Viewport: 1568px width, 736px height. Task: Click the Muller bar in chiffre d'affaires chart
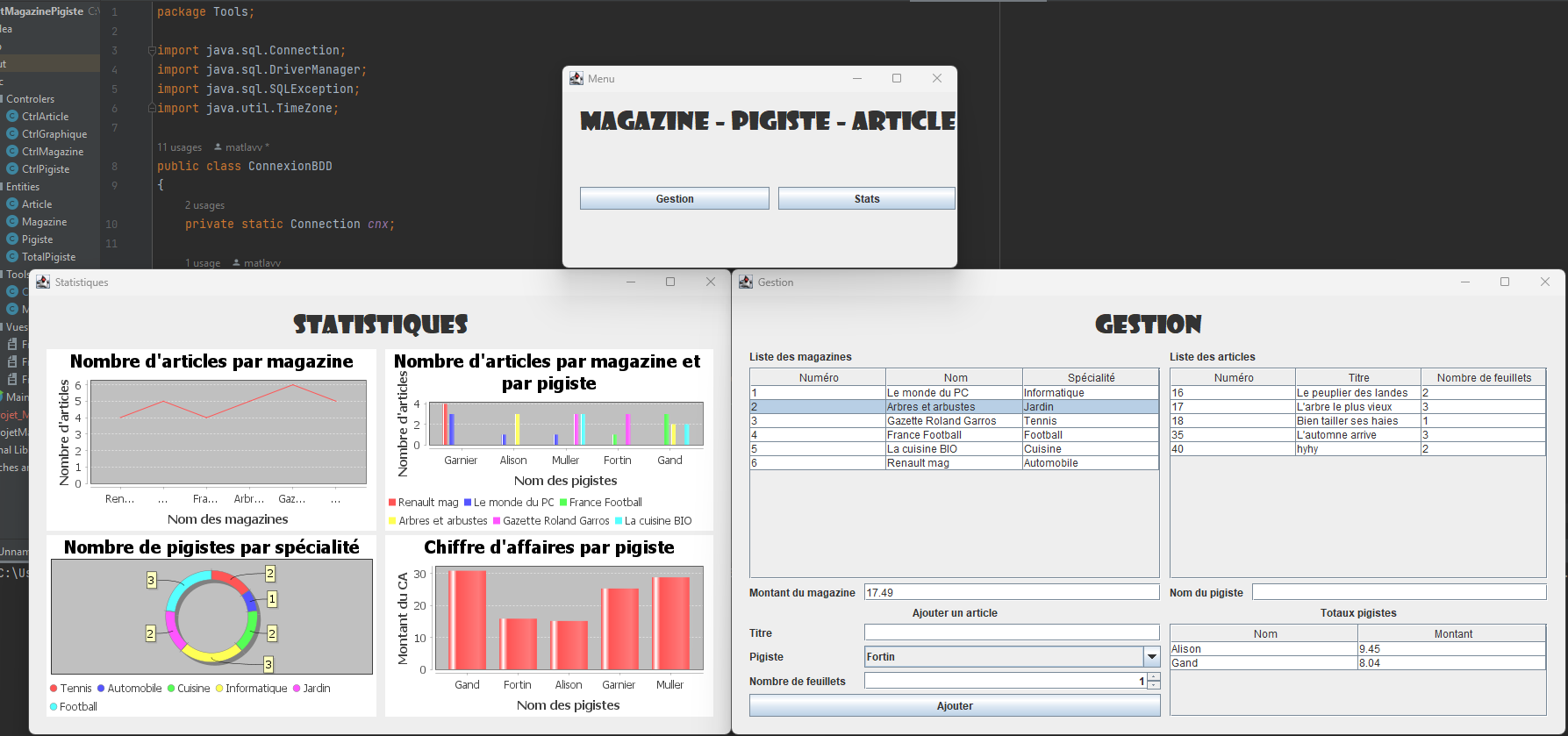click(x=670, y=624)
